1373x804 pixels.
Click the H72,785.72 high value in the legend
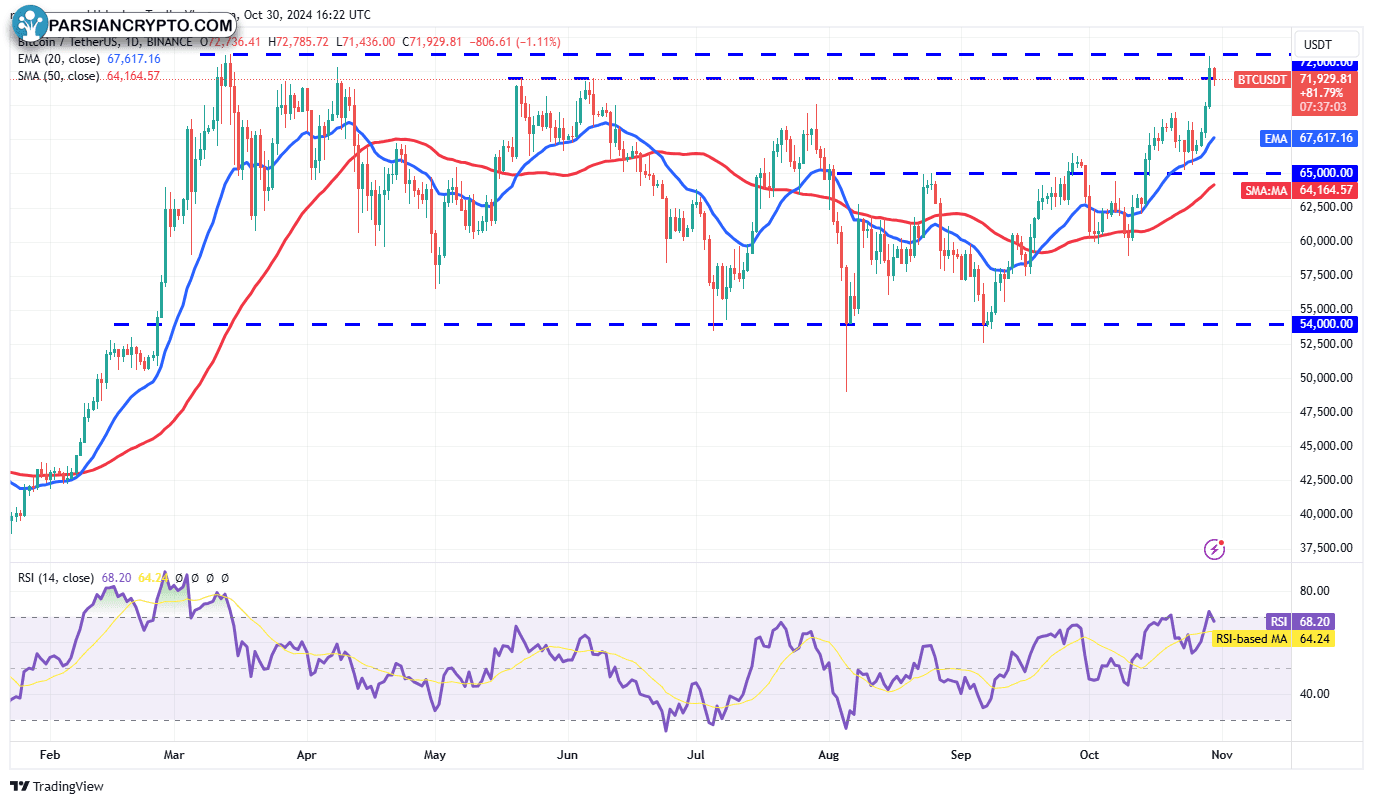(298, 43)
